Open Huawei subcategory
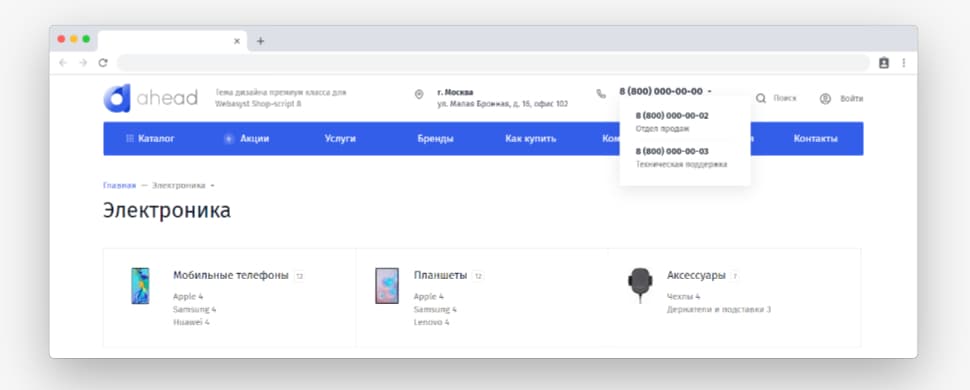Viewport: 970px width, 390px height. coord(191,323)
